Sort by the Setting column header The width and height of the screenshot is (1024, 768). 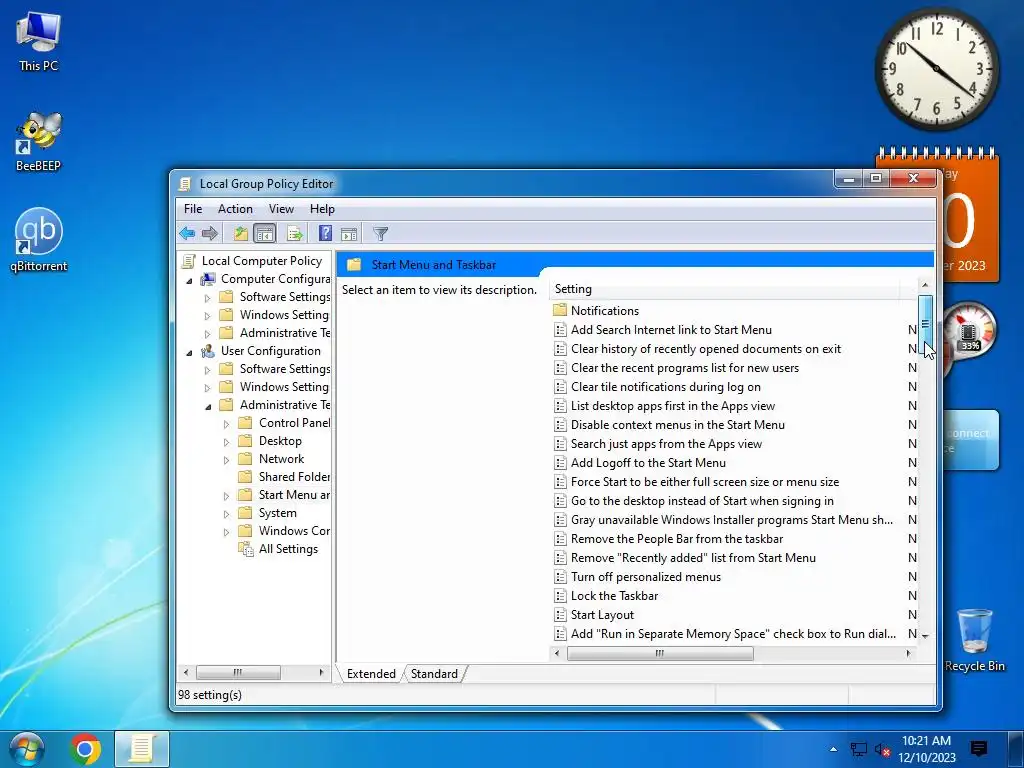click(x=725, y=289)
